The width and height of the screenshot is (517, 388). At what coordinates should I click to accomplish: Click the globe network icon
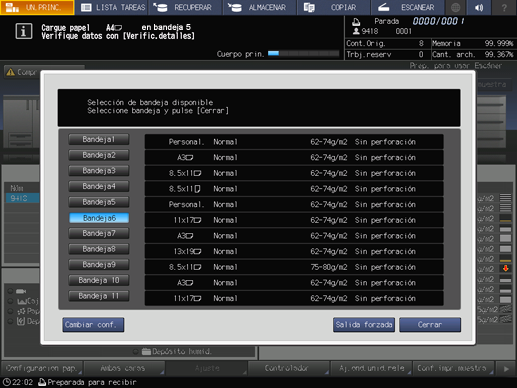(x=456, y=7)
